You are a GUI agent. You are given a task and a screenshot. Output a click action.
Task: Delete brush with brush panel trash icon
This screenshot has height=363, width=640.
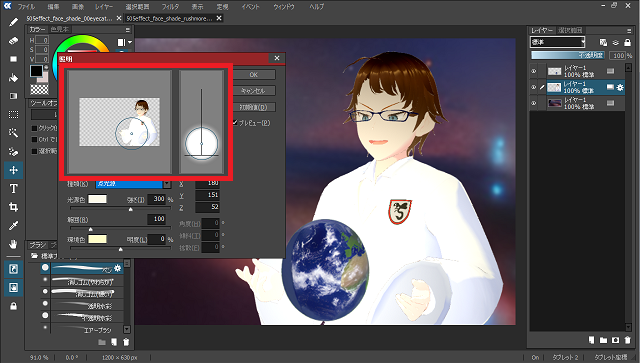pos(126,342)
